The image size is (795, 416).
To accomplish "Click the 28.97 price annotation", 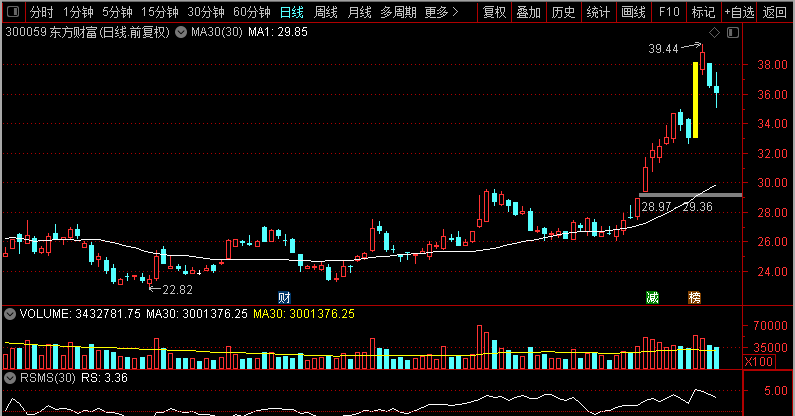I will pyautogui.click(x=657, y=207).
